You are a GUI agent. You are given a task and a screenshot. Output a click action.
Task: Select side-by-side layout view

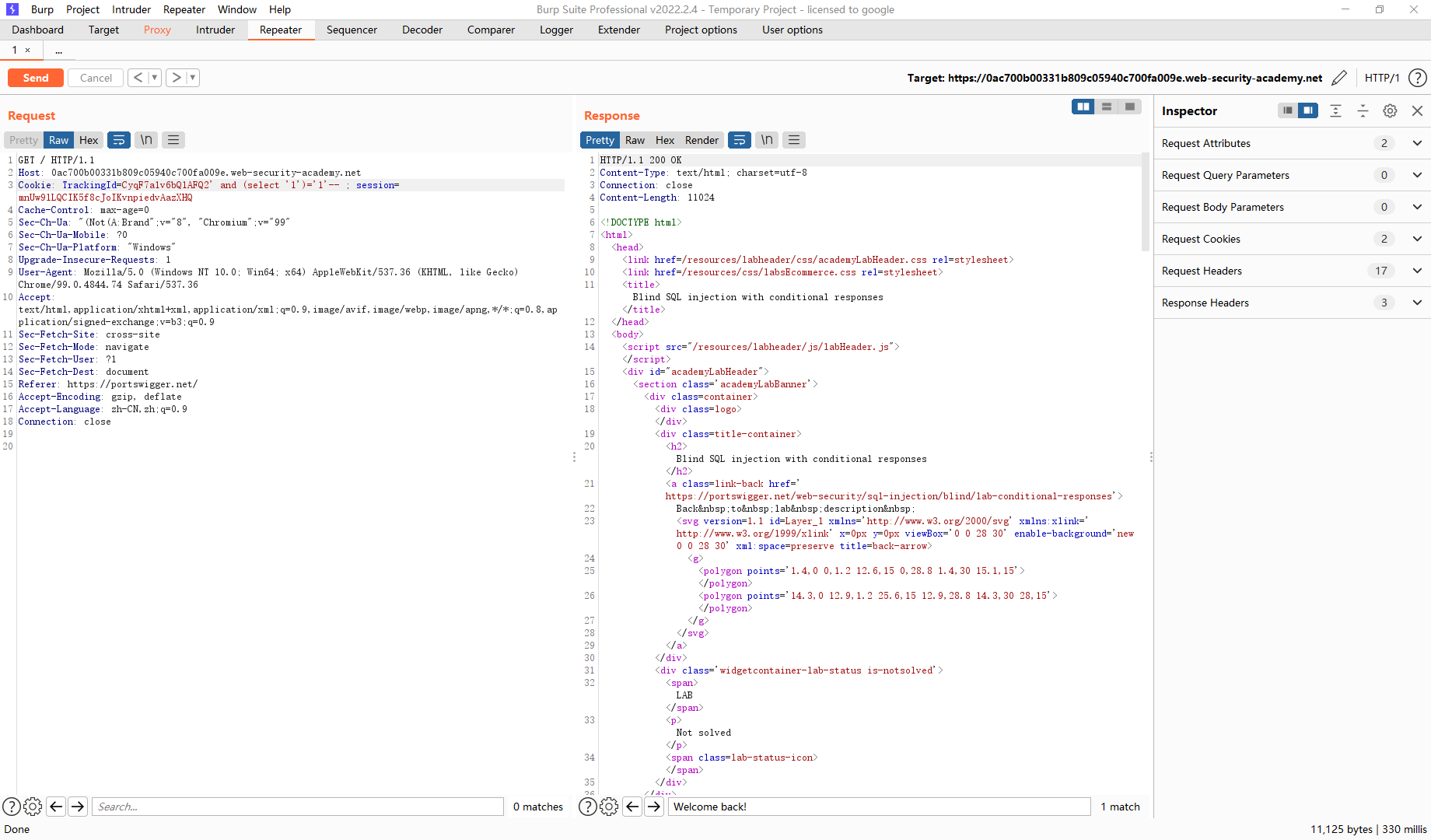[1083, 107]
